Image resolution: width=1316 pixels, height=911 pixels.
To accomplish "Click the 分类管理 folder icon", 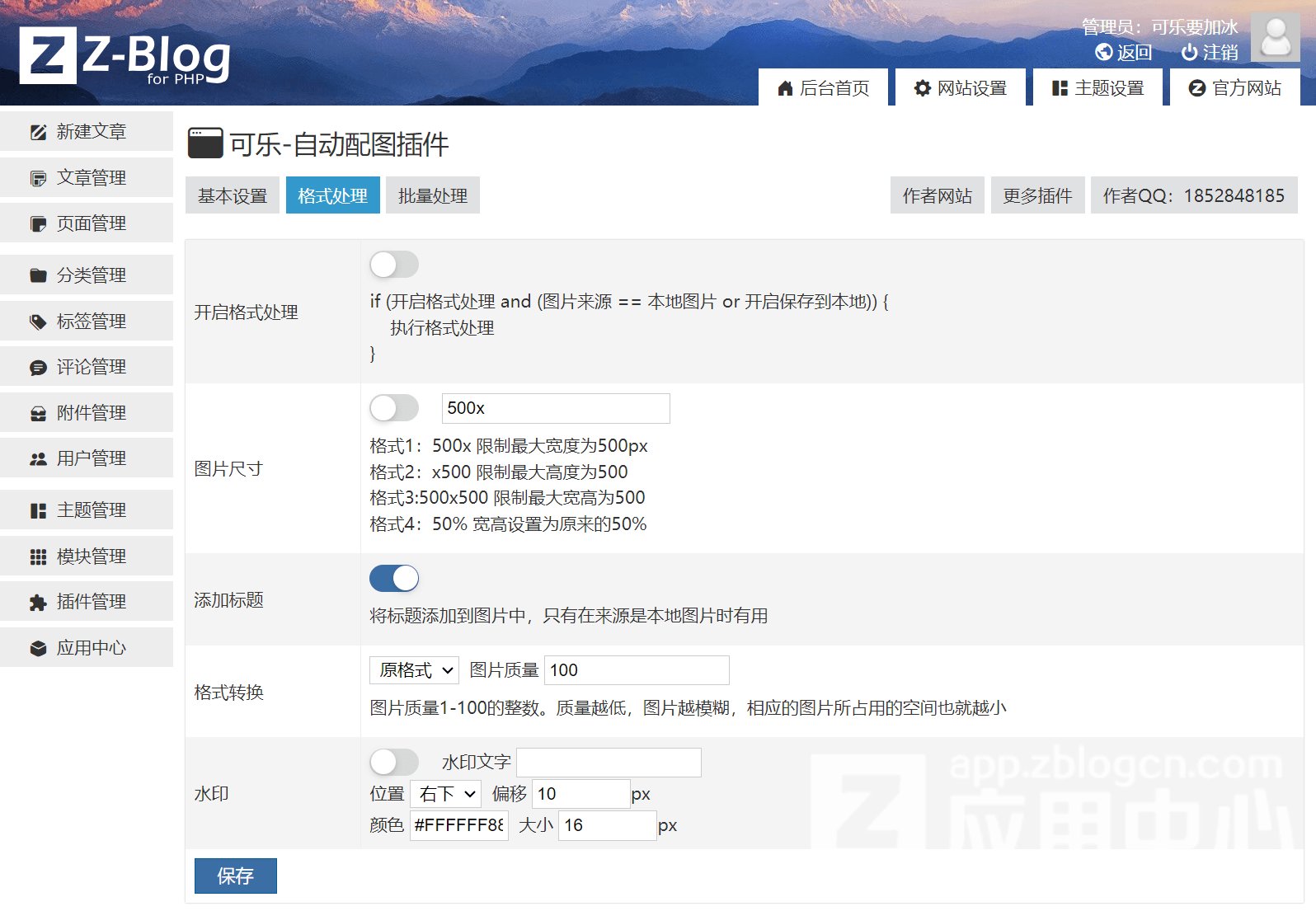I will [x=38, y=275].
